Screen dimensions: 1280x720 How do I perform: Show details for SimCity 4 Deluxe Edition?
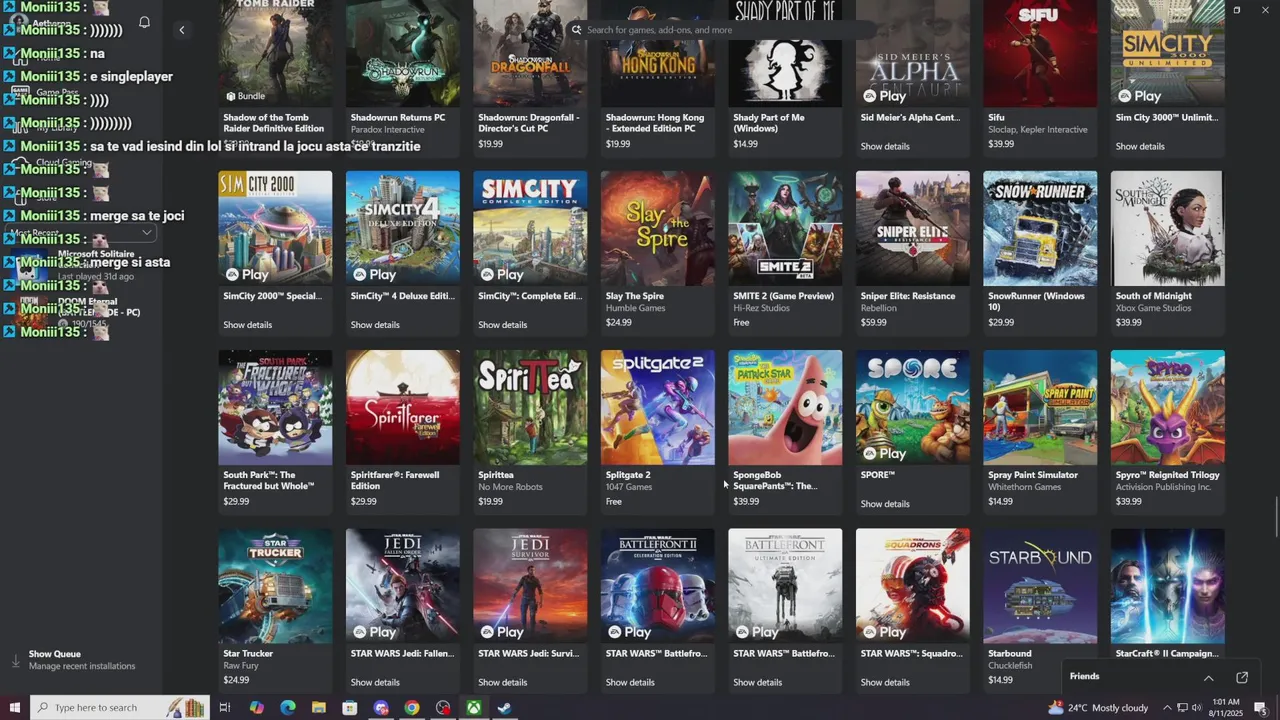point(375,325)
